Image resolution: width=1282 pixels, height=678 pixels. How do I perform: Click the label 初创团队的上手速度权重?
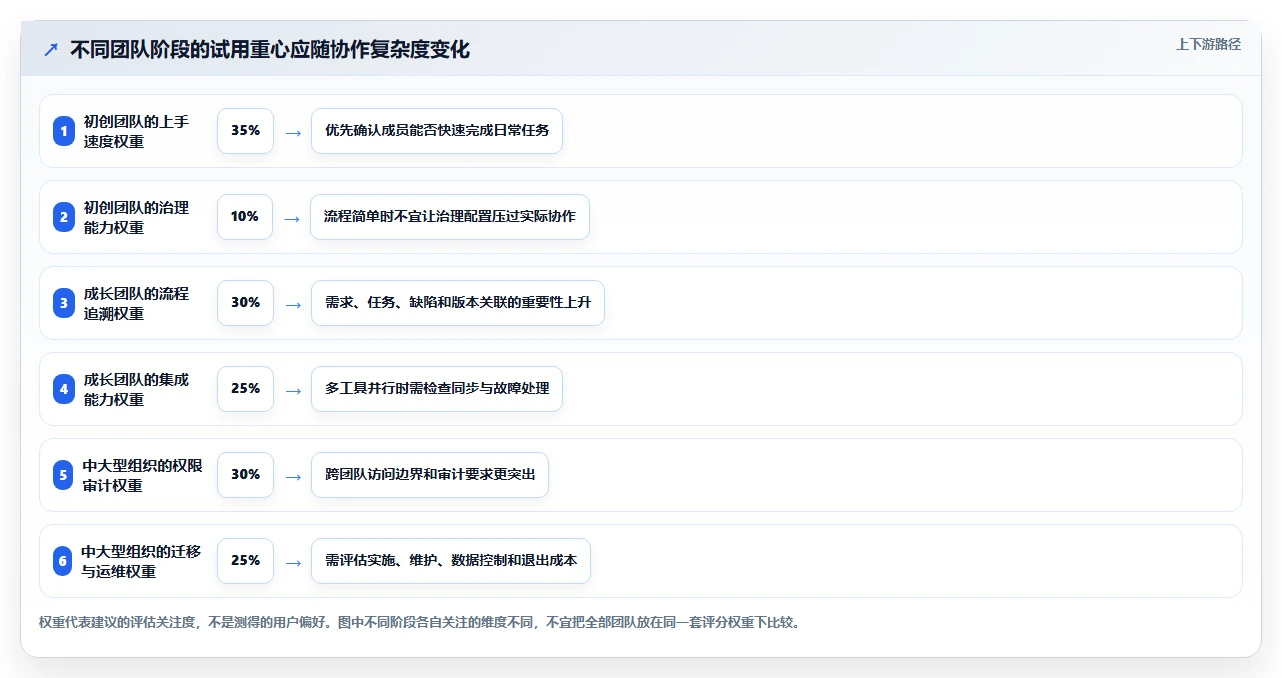pos(136,131)
